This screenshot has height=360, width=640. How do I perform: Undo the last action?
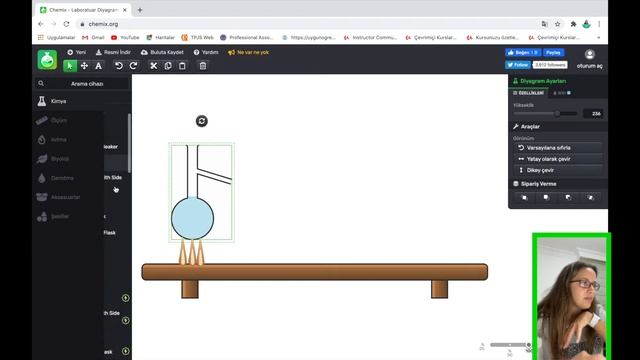119,66
